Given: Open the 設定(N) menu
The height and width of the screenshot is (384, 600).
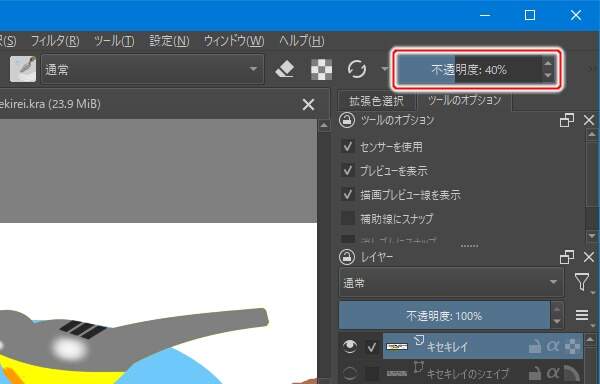Looking at the screenshot, I should [x=169, y=41].
